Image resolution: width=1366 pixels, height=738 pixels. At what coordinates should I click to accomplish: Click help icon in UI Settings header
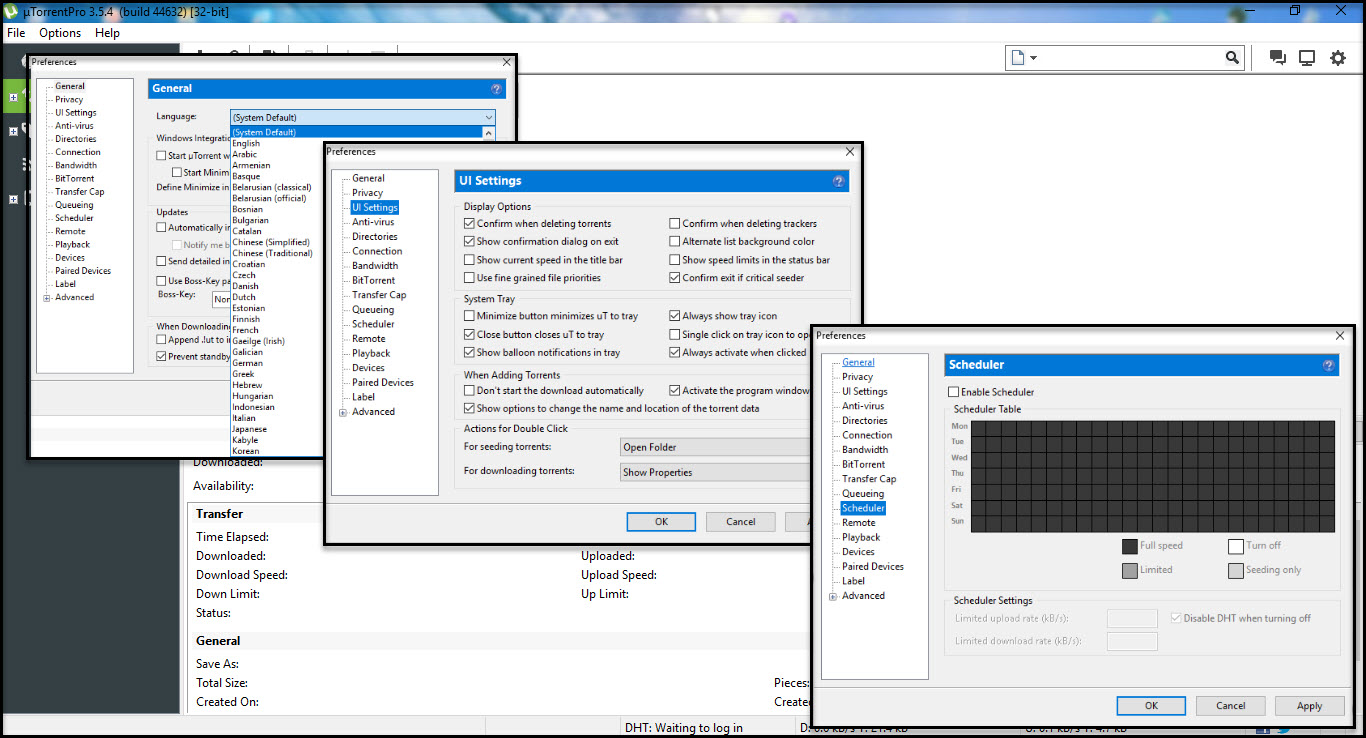tap(838, 181)
